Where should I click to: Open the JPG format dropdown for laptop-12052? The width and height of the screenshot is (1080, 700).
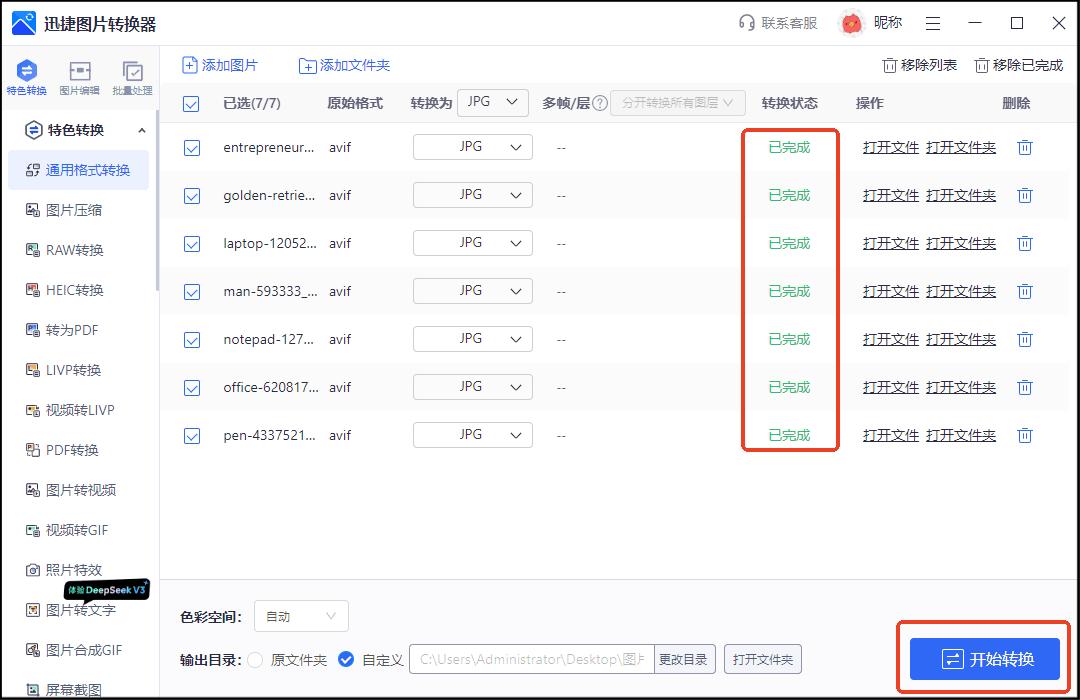pos(472,242)
